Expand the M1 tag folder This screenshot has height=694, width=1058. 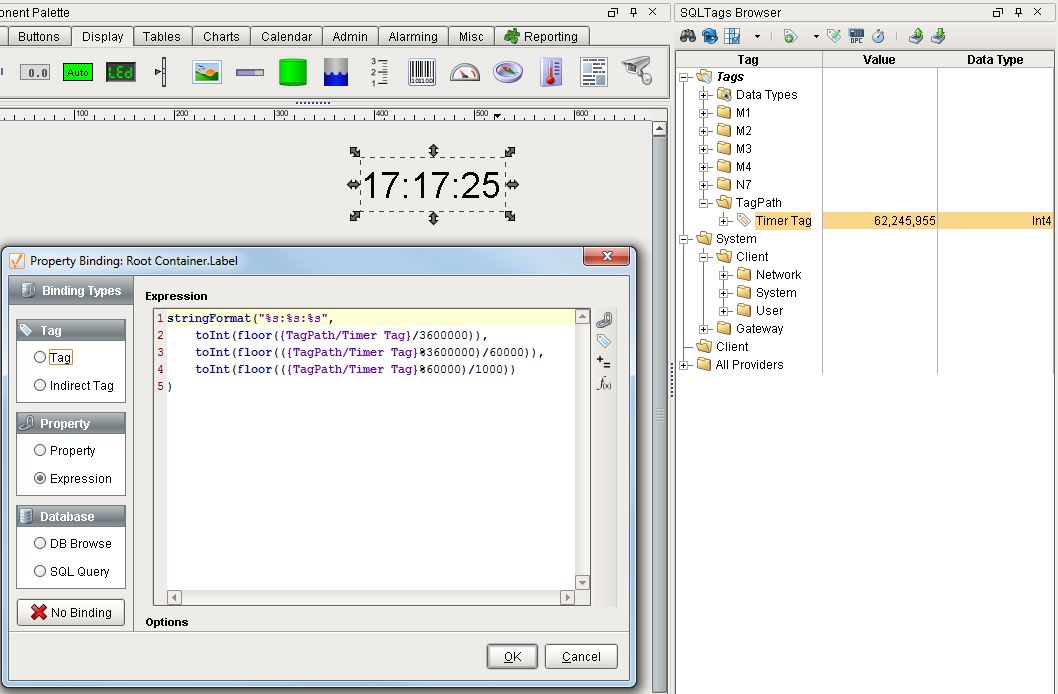pos(704,113)
